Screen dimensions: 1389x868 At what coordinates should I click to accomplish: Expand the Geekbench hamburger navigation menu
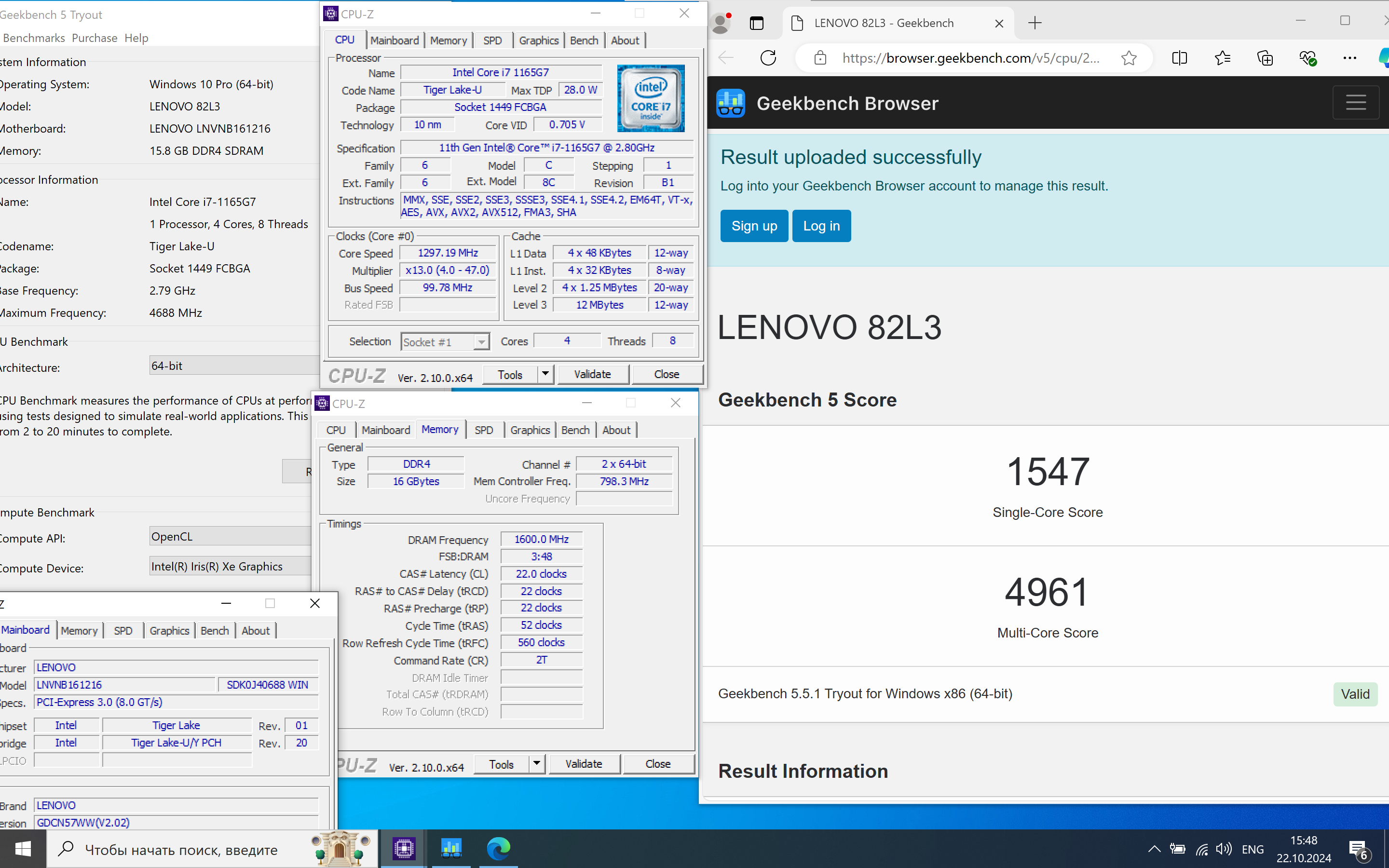(x=1356, y=103)
